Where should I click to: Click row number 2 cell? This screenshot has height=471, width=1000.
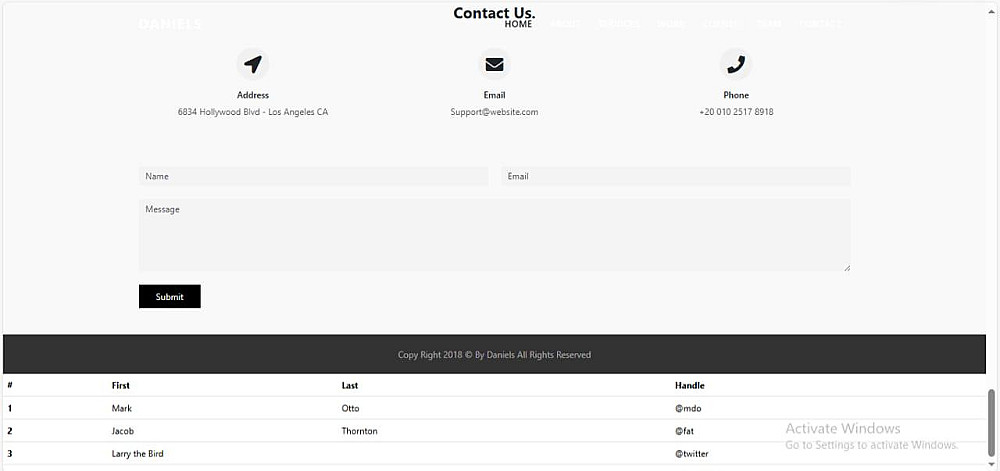click(x=10, y=431)
